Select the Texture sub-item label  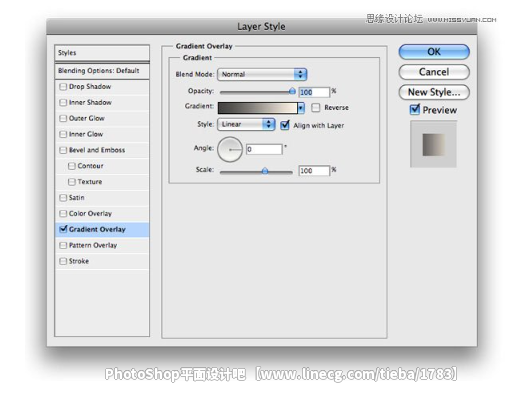(x=90, y=182)
